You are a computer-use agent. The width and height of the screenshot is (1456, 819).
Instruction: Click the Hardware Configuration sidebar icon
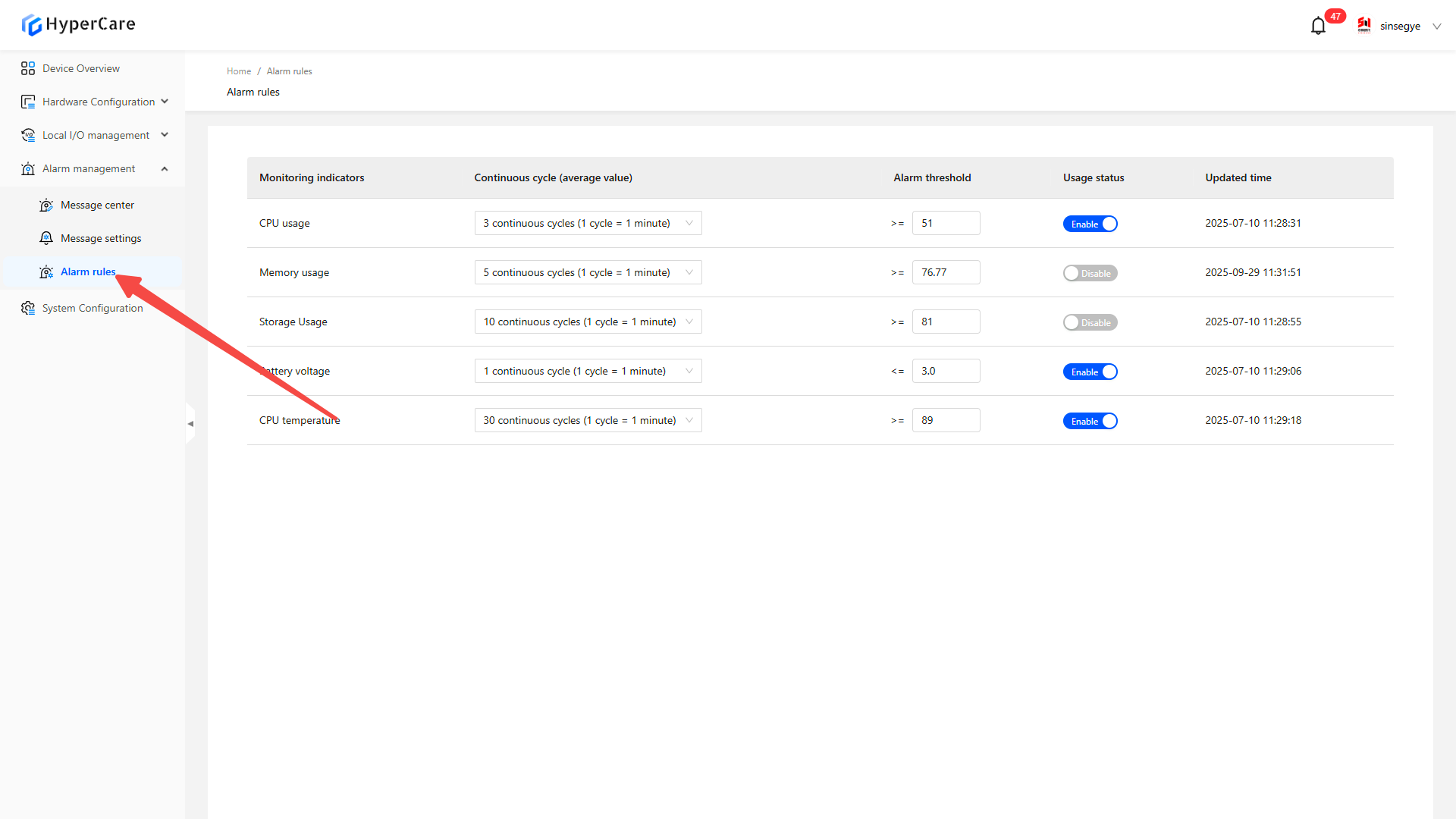click(28, 102)
